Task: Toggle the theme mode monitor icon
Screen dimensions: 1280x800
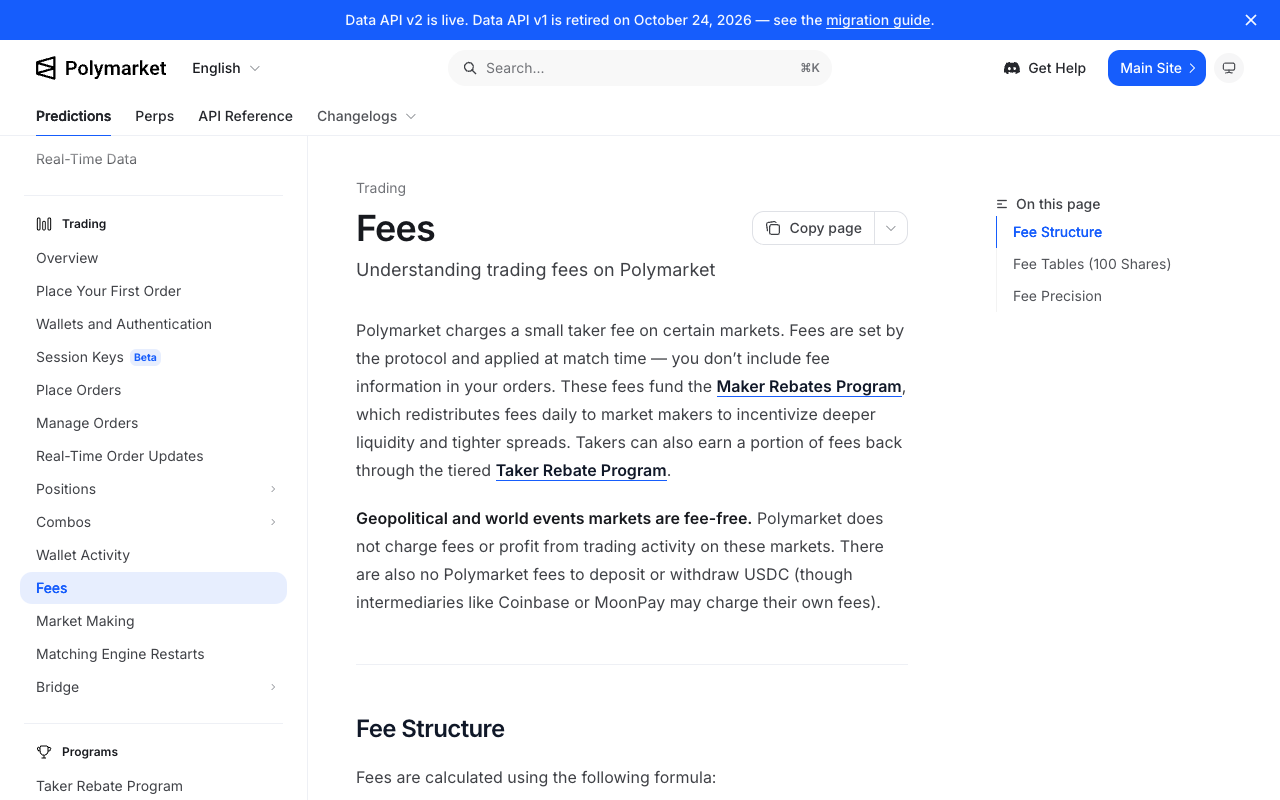Action: [x=1229, y=68]
